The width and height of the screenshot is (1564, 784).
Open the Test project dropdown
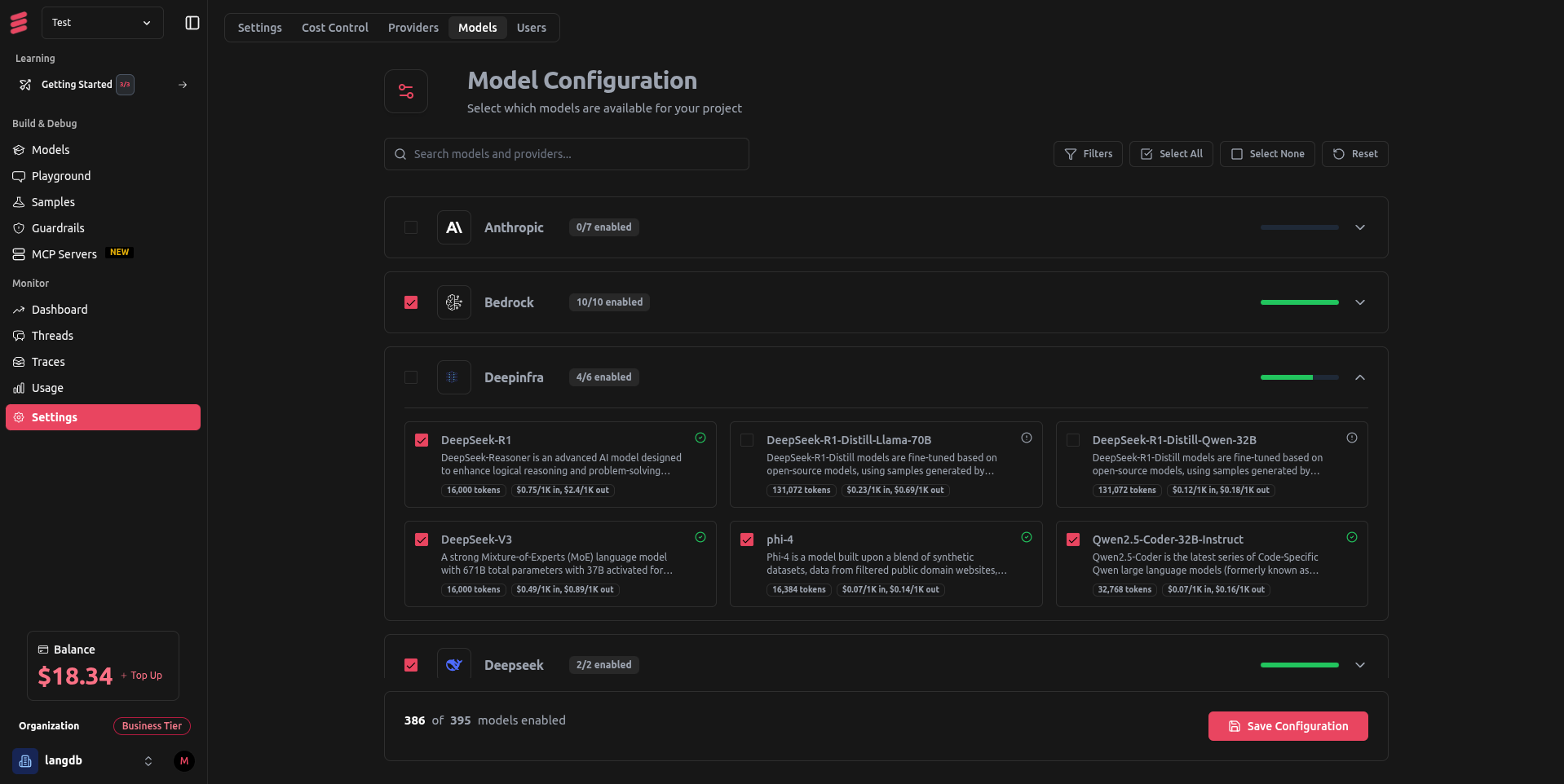(x=102, y=23)
